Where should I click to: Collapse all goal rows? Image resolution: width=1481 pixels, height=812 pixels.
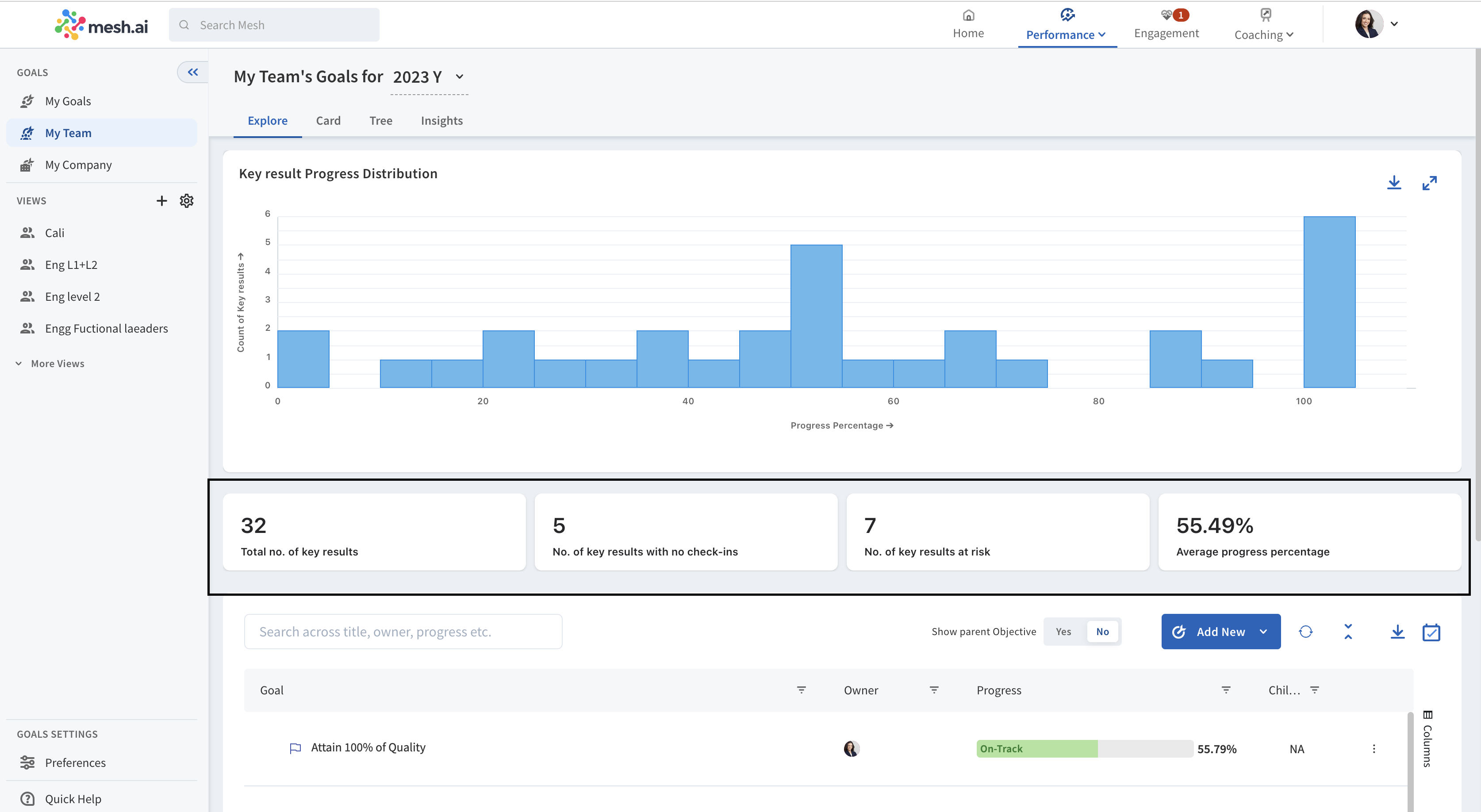click(1348, 632)
